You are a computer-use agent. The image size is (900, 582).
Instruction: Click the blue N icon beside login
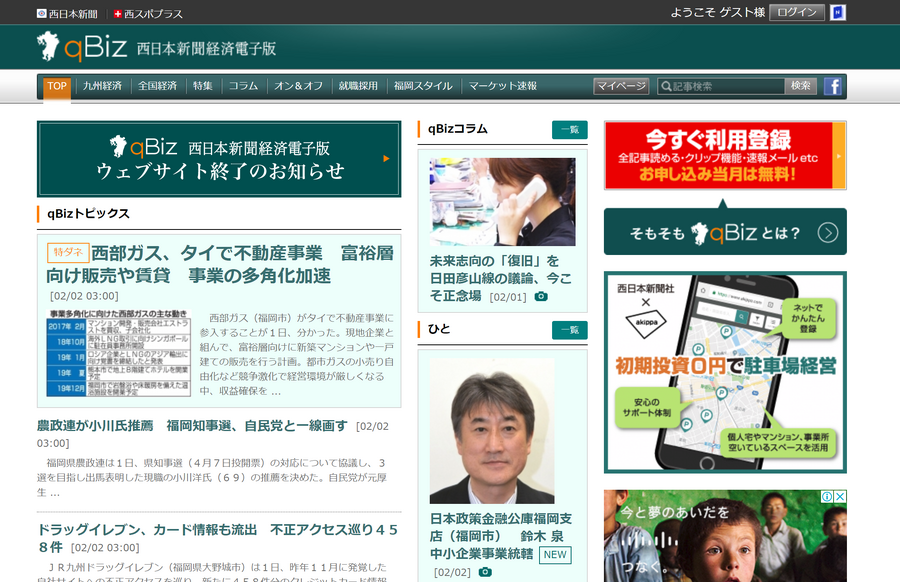(x=838, y=13)
